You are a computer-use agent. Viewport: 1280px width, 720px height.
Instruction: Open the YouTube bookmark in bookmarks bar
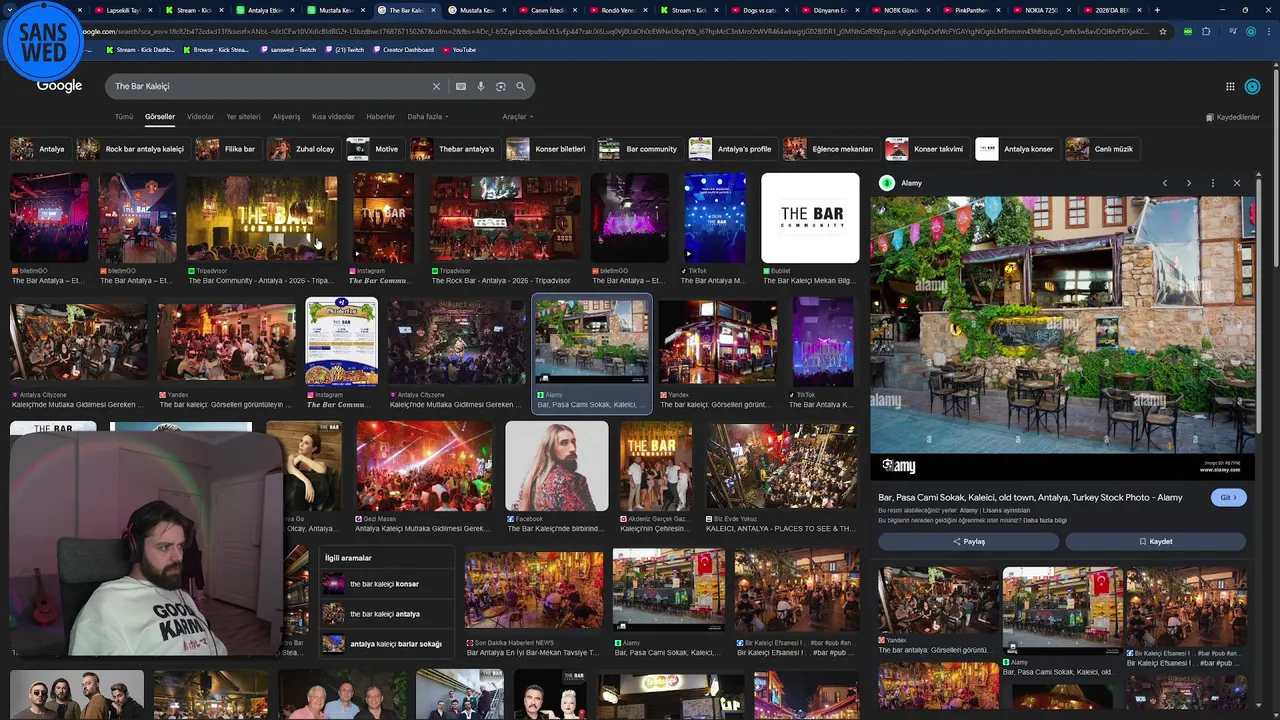click(459, 49)
